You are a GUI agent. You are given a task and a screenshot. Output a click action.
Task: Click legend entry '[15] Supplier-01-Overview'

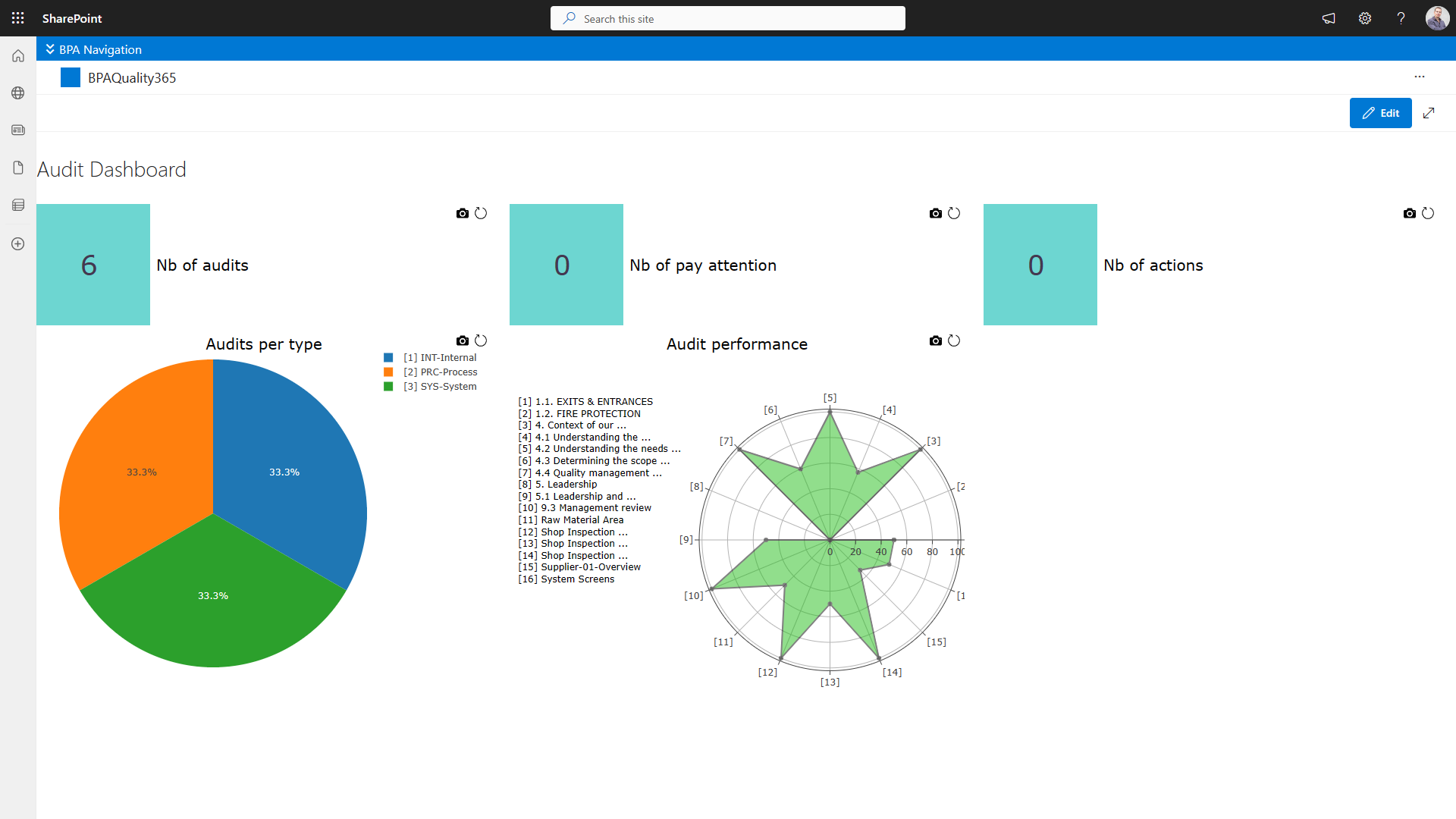coord(579,567)
